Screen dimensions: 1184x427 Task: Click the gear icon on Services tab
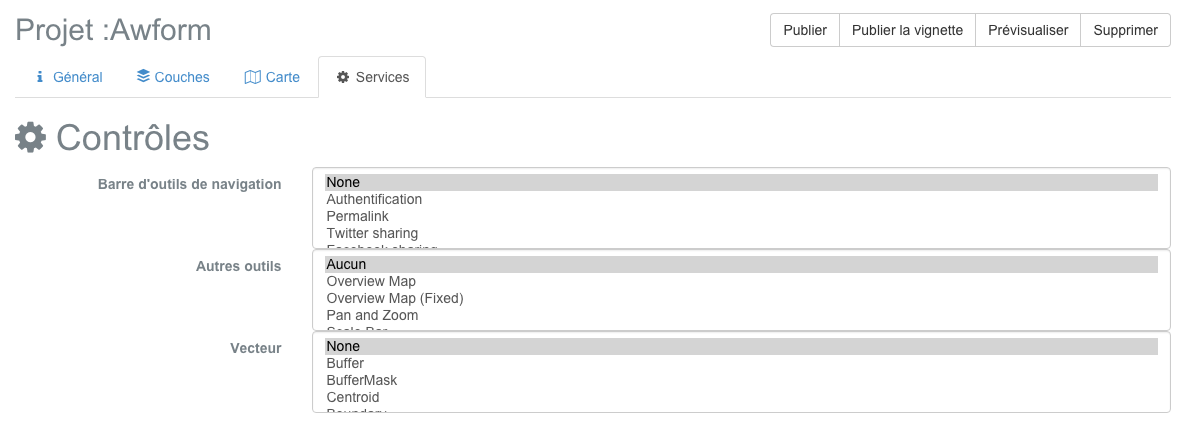tap(343, 77)
